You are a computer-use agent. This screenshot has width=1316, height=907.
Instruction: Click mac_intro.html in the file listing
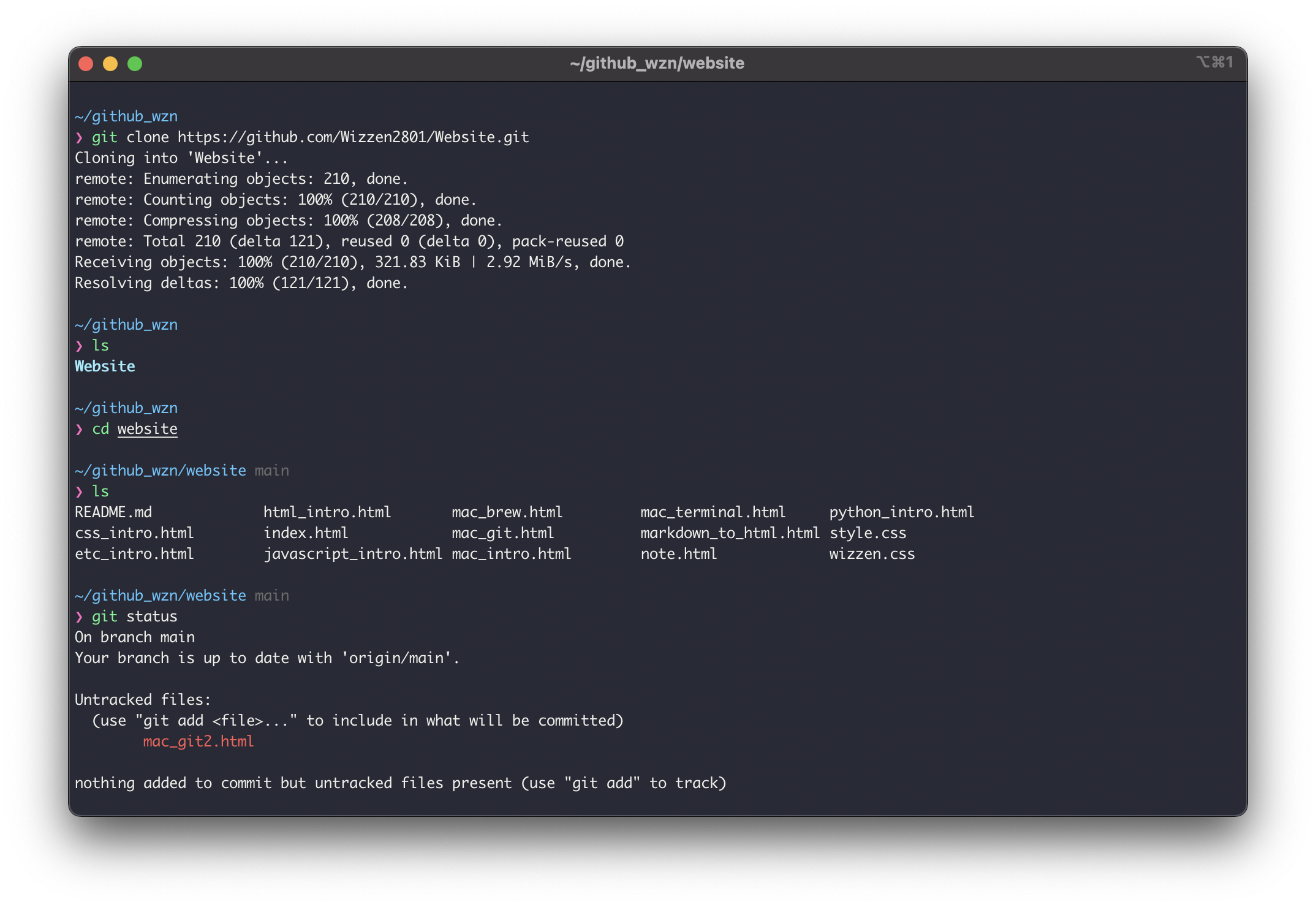pos(512,554)
